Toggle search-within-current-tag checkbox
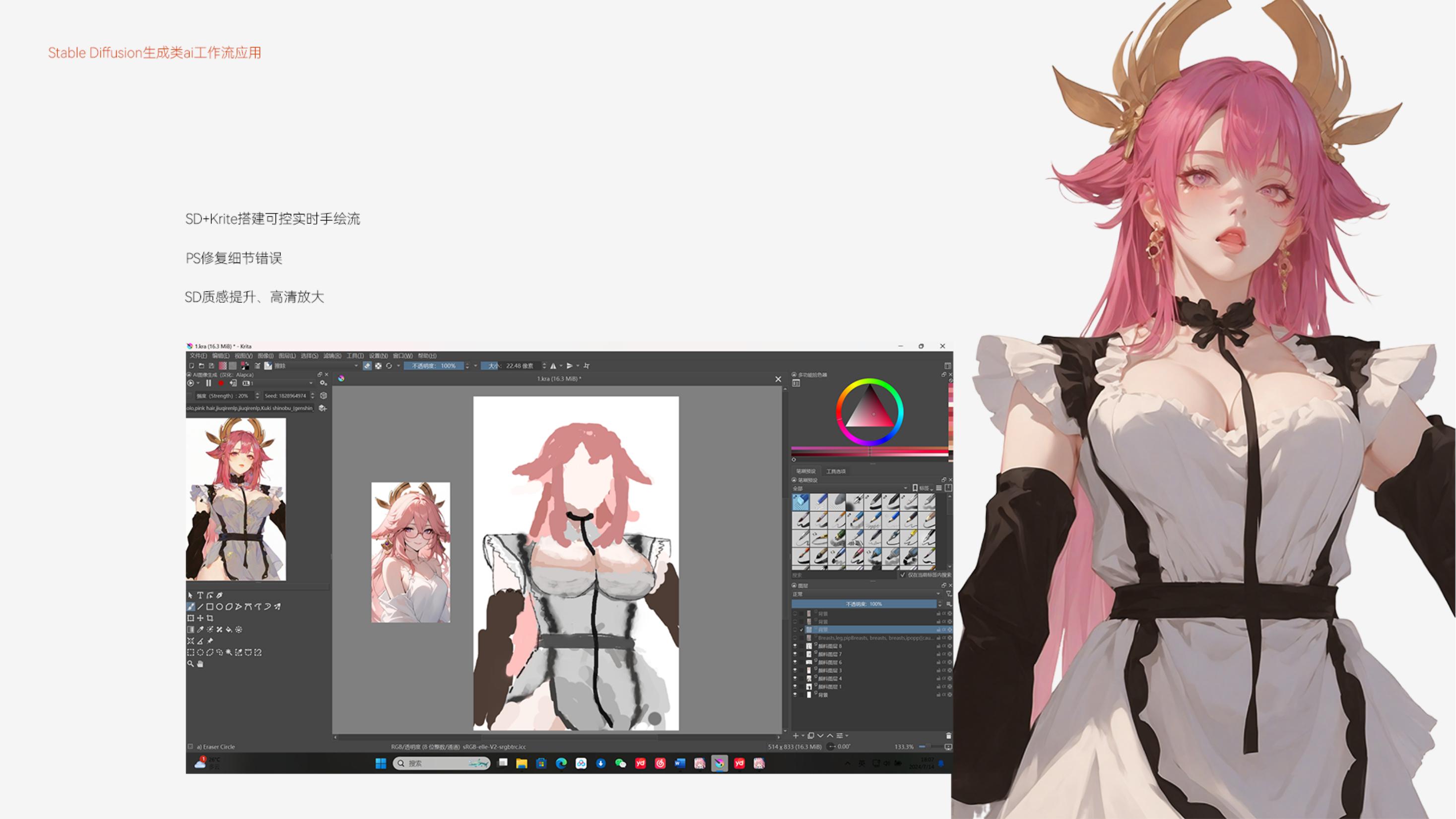The width and height of the screenshot is (1456, 819). click(903, 575)
